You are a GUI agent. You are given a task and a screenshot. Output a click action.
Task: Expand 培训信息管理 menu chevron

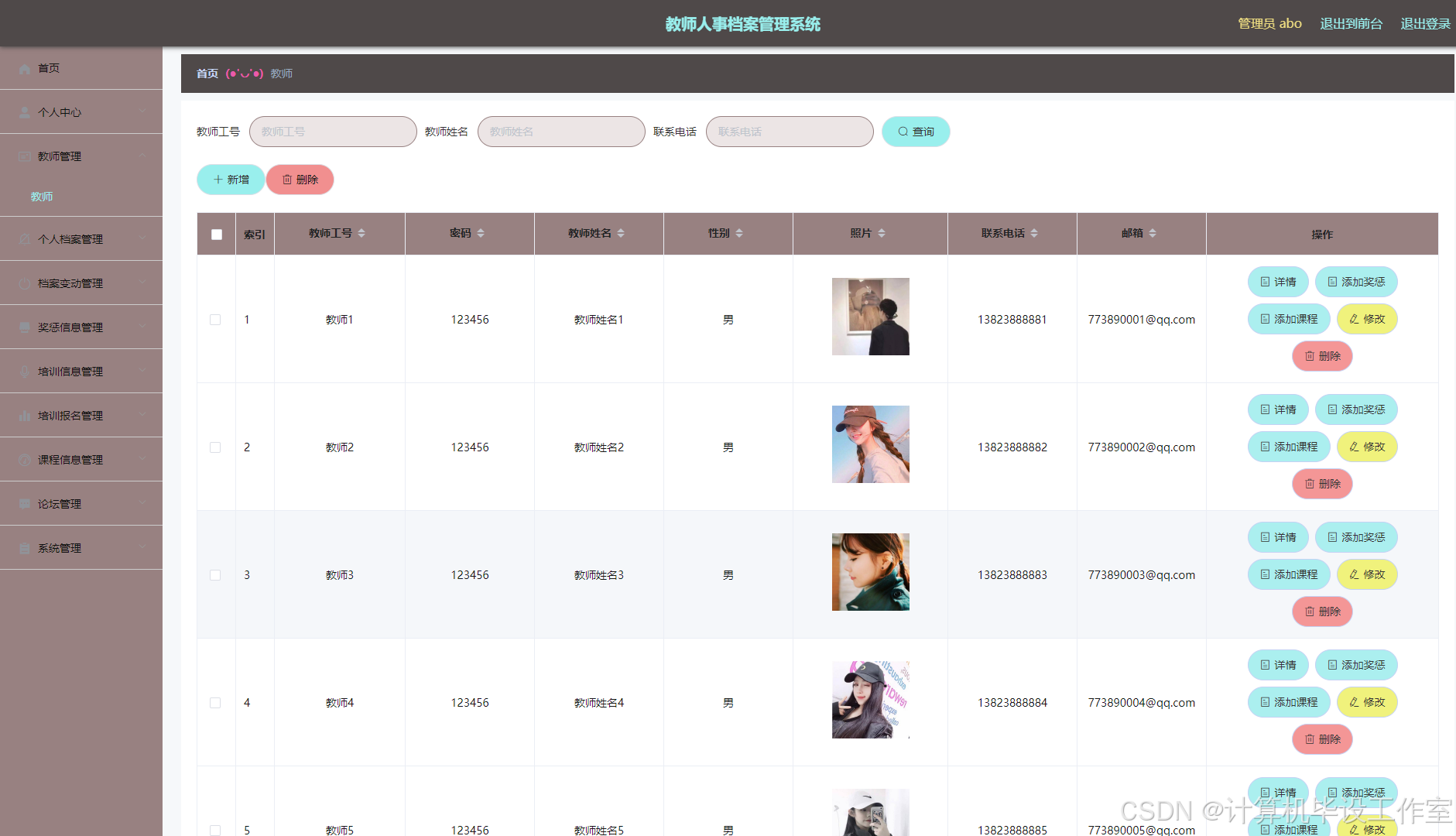[142, 371]
